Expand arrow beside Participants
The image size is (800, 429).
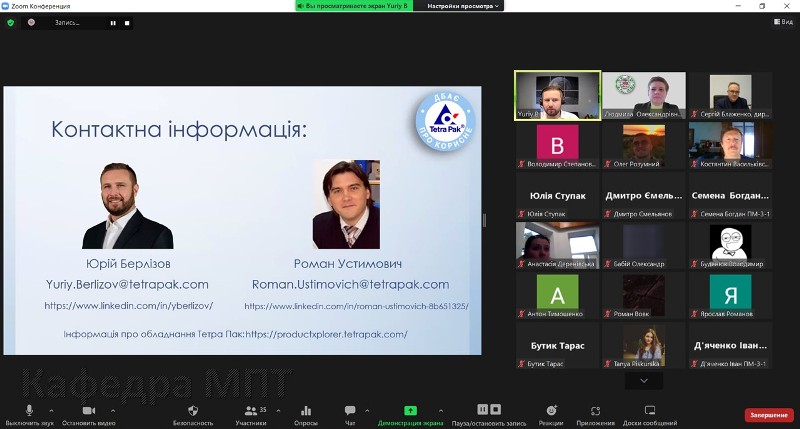click(x=278, y=410)
